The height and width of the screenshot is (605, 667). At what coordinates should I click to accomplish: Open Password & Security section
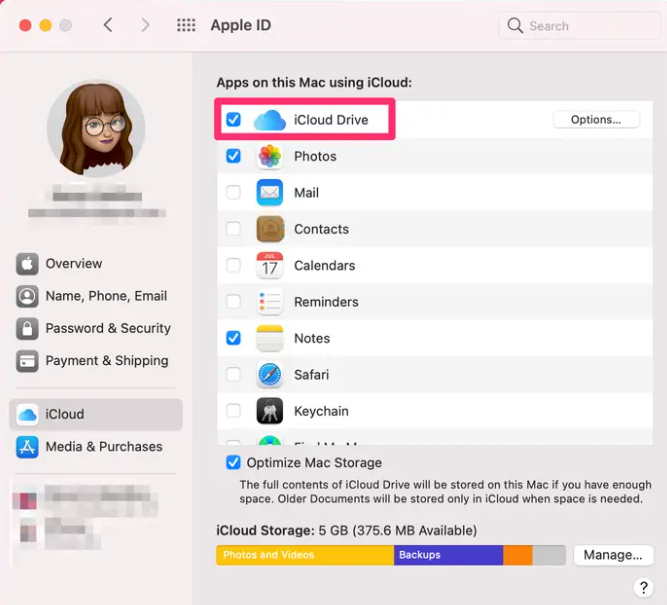(x=97, y=328)
